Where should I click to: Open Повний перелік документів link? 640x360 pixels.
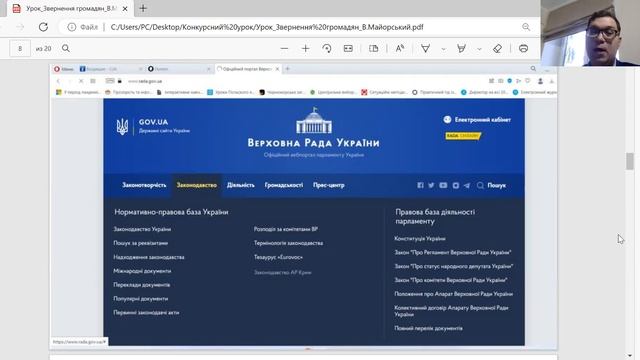click(x=428, y=328)
